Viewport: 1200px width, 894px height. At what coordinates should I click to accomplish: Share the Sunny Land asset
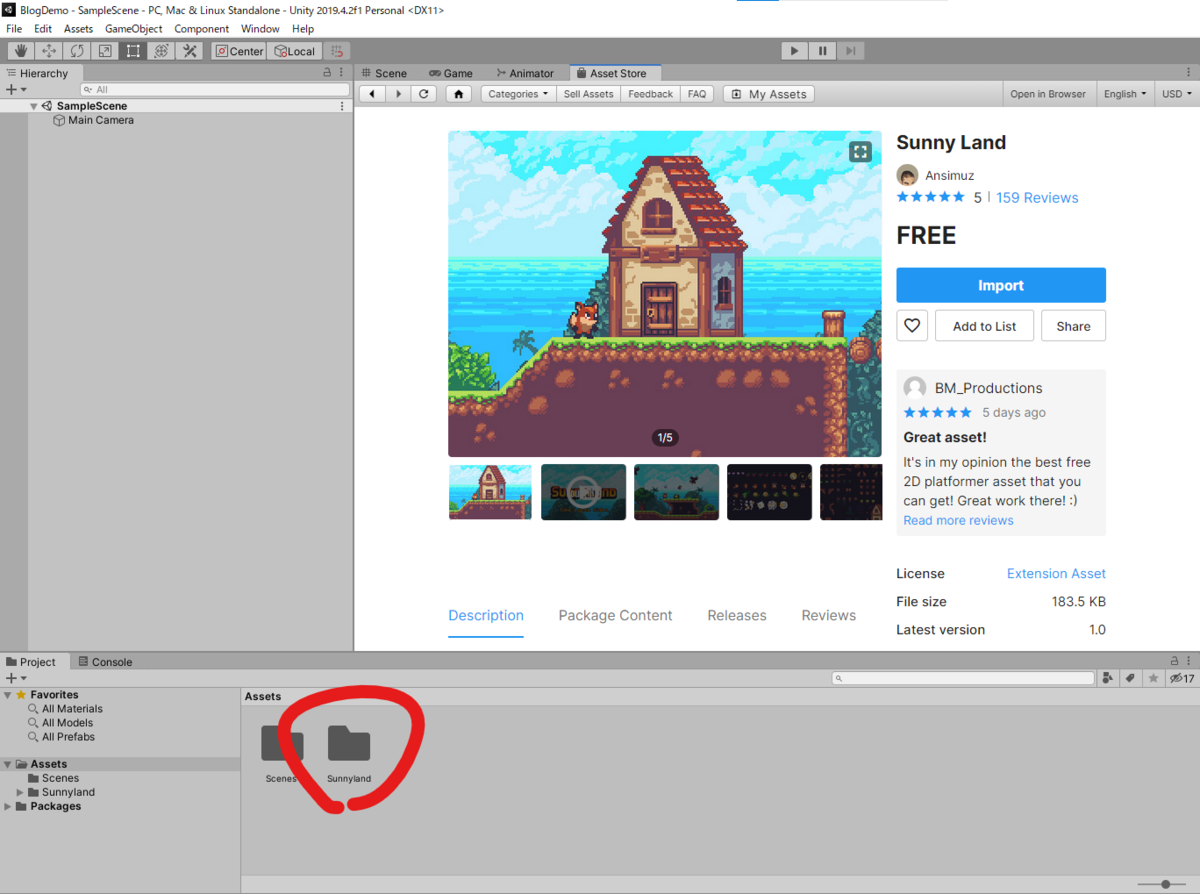pos(1073,326)
